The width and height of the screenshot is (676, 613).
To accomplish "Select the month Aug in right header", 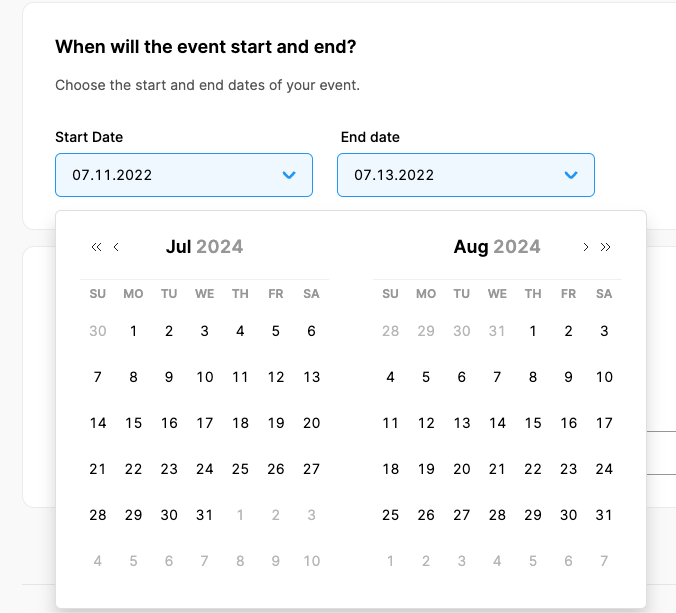I will click(470, 247).
